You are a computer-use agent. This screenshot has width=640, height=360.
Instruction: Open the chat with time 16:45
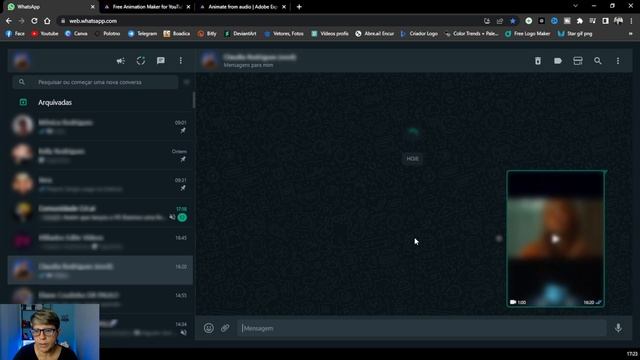(x=100, y=241)
